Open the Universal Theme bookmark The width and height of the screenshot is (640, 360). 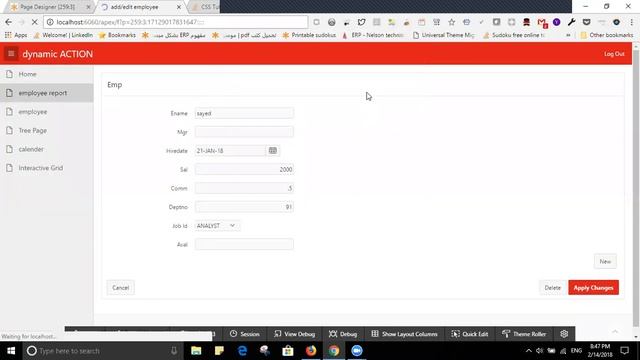(444, 35)
